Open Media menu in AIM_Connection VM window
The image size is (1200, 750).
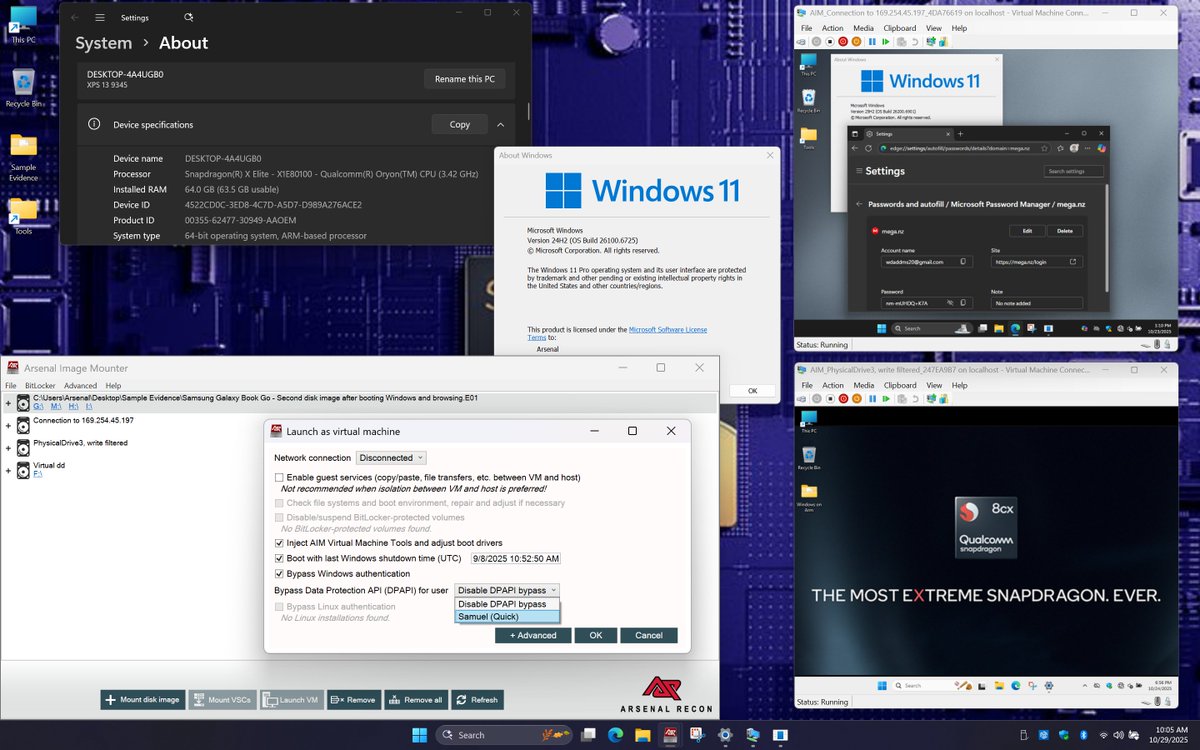coord(863,28)
